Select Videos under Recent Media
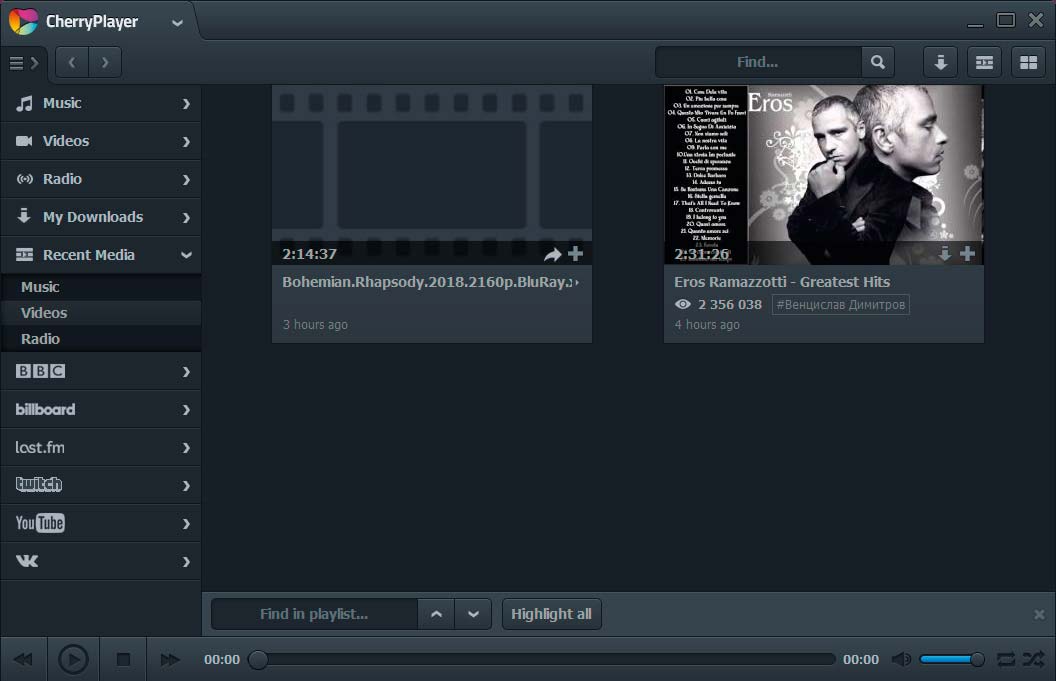The height and width of the screenshot is (681, 1056). tap(101, 313)
